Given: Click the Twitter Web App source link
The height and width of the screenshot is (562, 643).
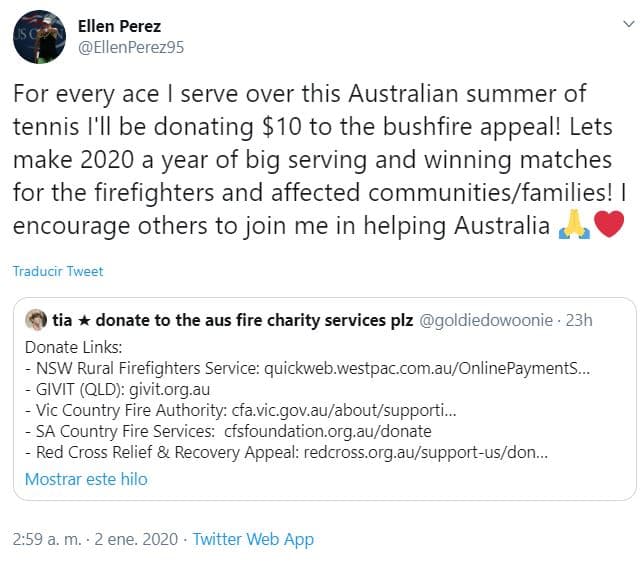Looking at the screenshot, I should [253, 539].
